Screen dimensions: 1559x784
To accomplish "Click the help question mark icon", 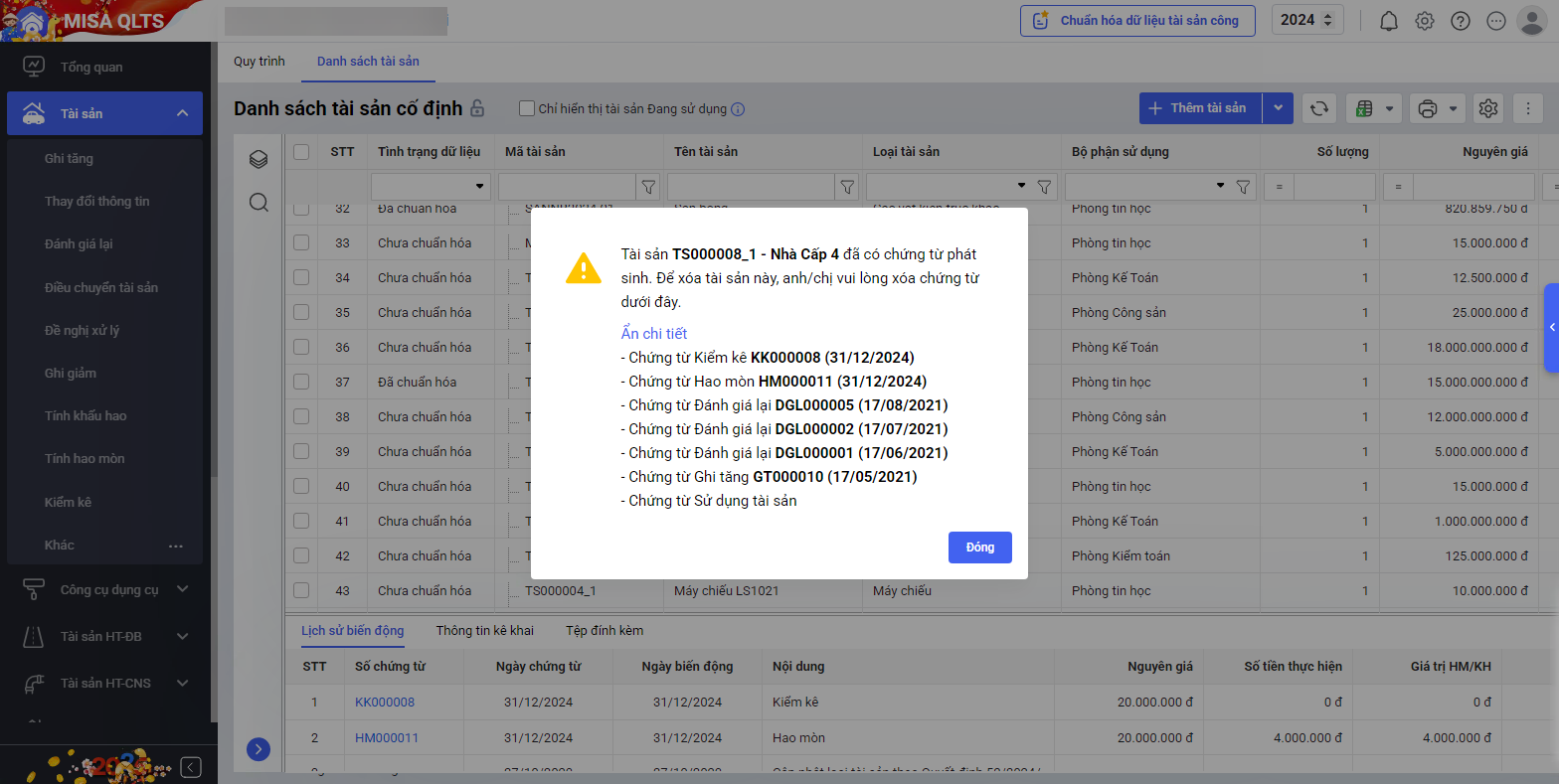I will coord(1461,21).
